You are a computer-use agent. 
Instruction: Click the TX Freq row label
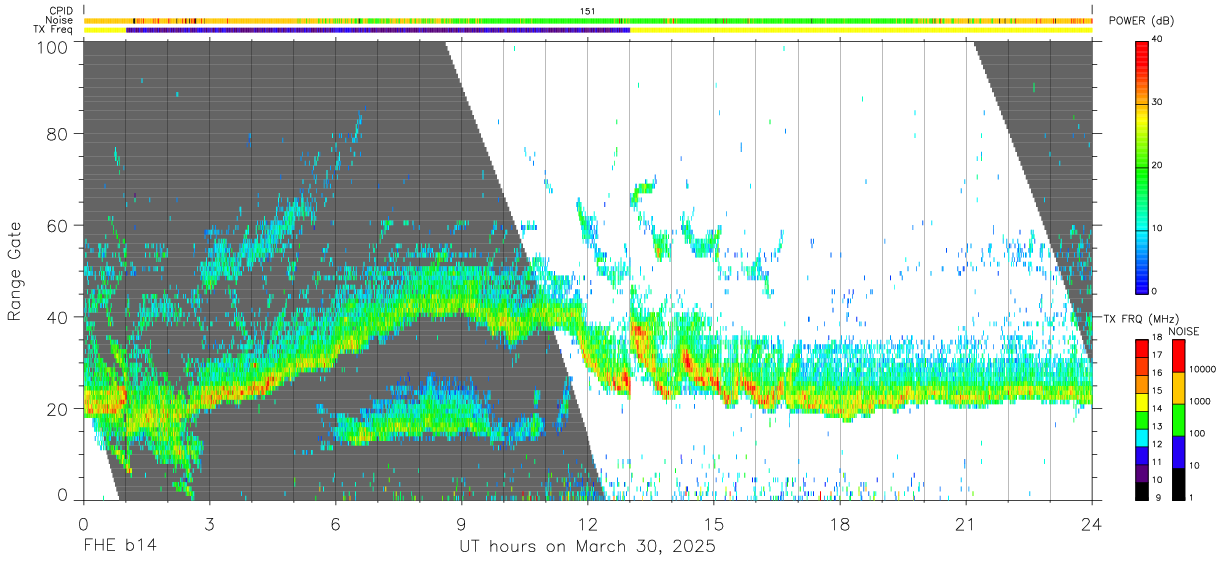point(54,30)
